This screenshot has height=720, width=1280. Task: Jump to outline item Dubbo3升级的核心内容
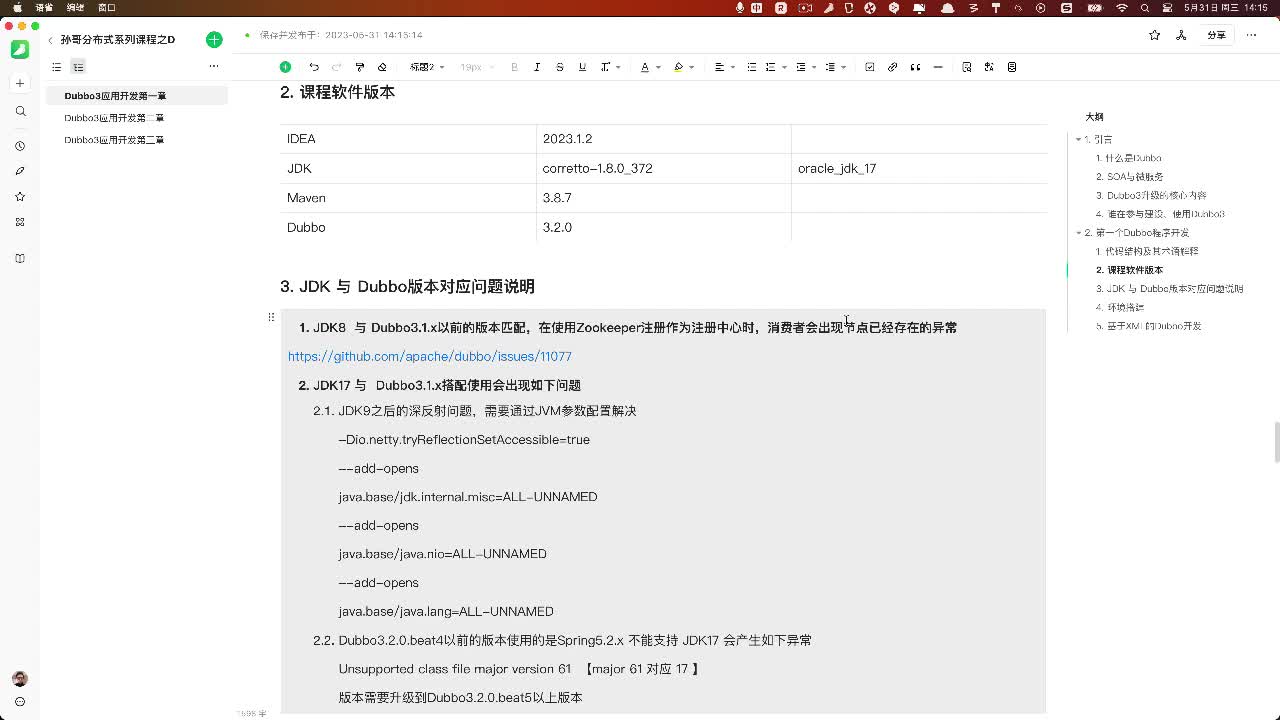click(x=1151, y=196)
